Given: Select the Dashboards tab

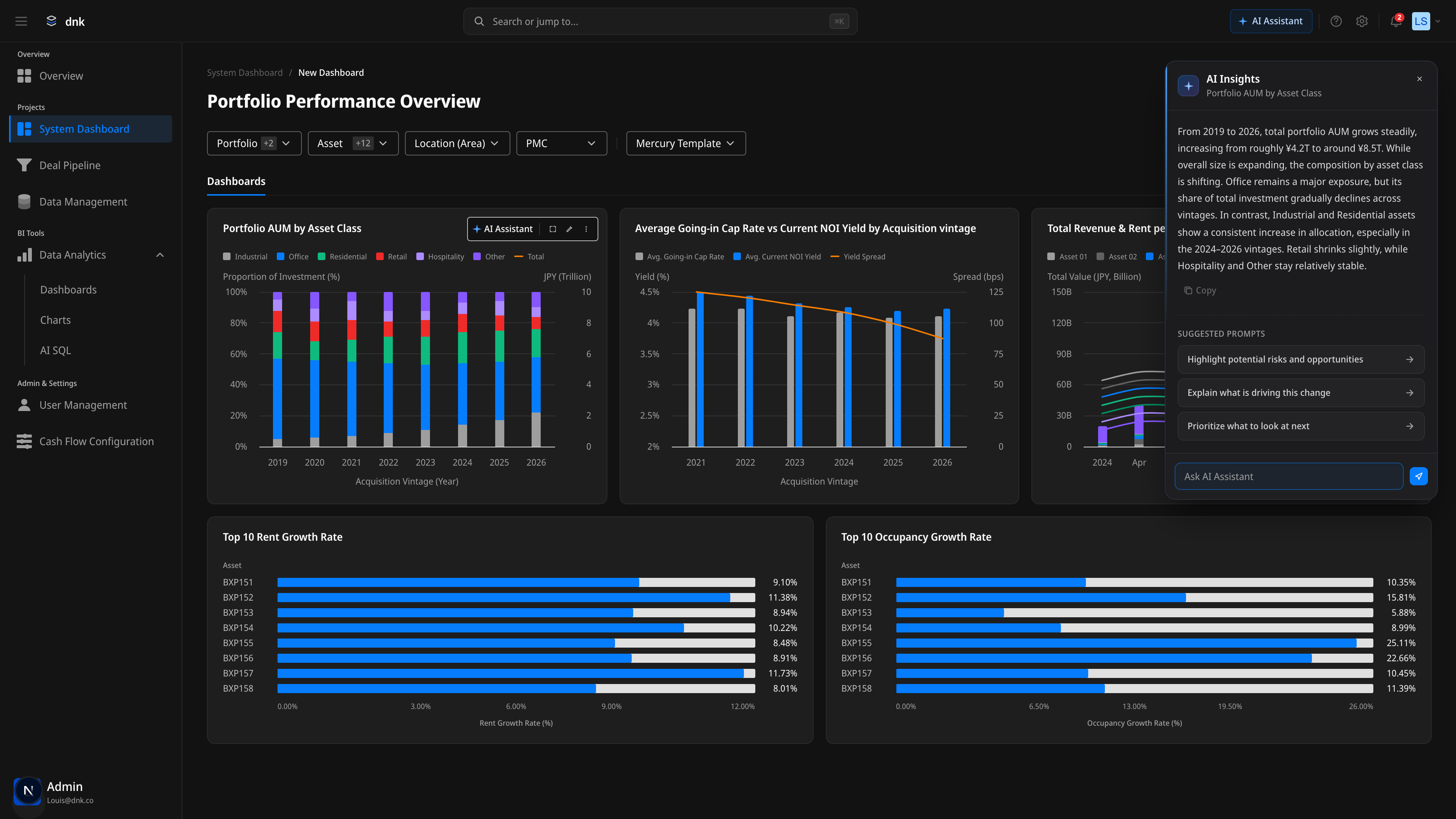Looking at the screenshot, I should pyautogui.click(x=236, y=182).
